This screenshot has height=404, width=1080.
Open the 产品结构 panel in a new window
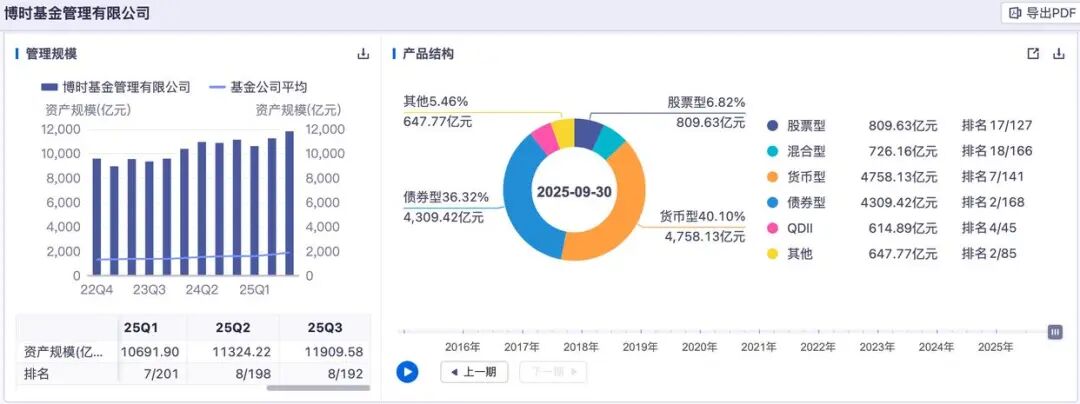tap(1032, 54)
